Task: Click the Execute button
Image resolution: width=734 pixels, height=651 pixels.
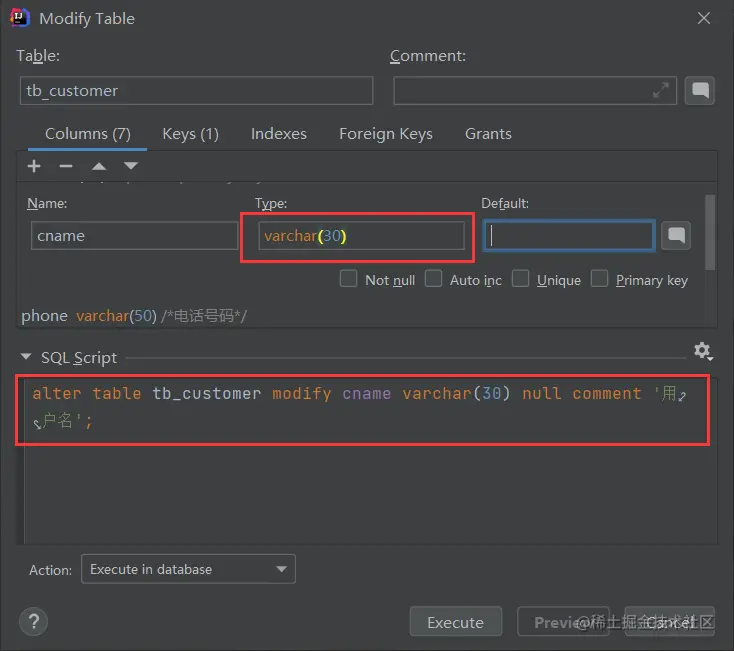Action: pos(455,622)
